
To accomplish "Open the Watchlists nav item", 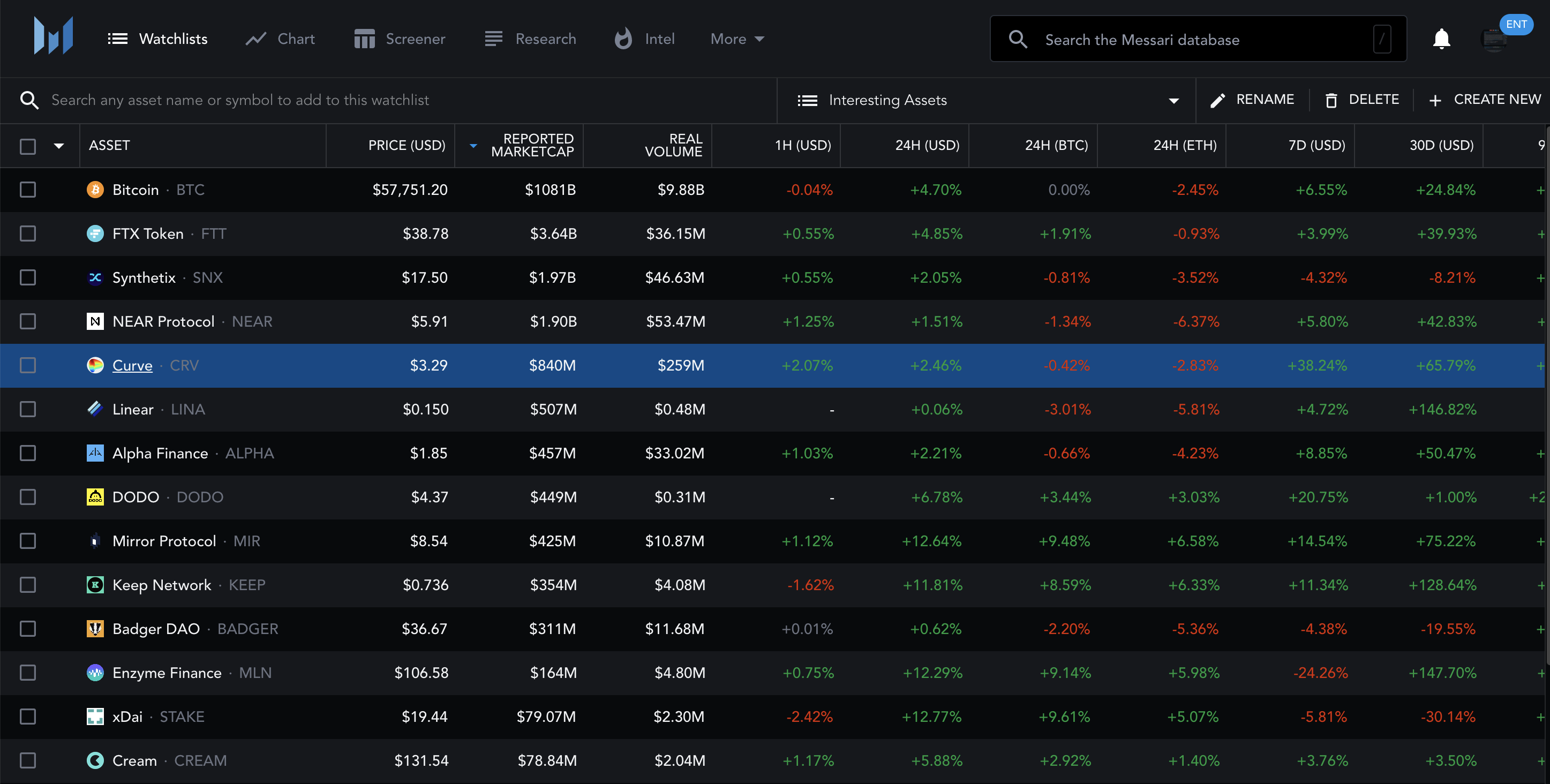I will pyautogui.click(x=157, y=39).
